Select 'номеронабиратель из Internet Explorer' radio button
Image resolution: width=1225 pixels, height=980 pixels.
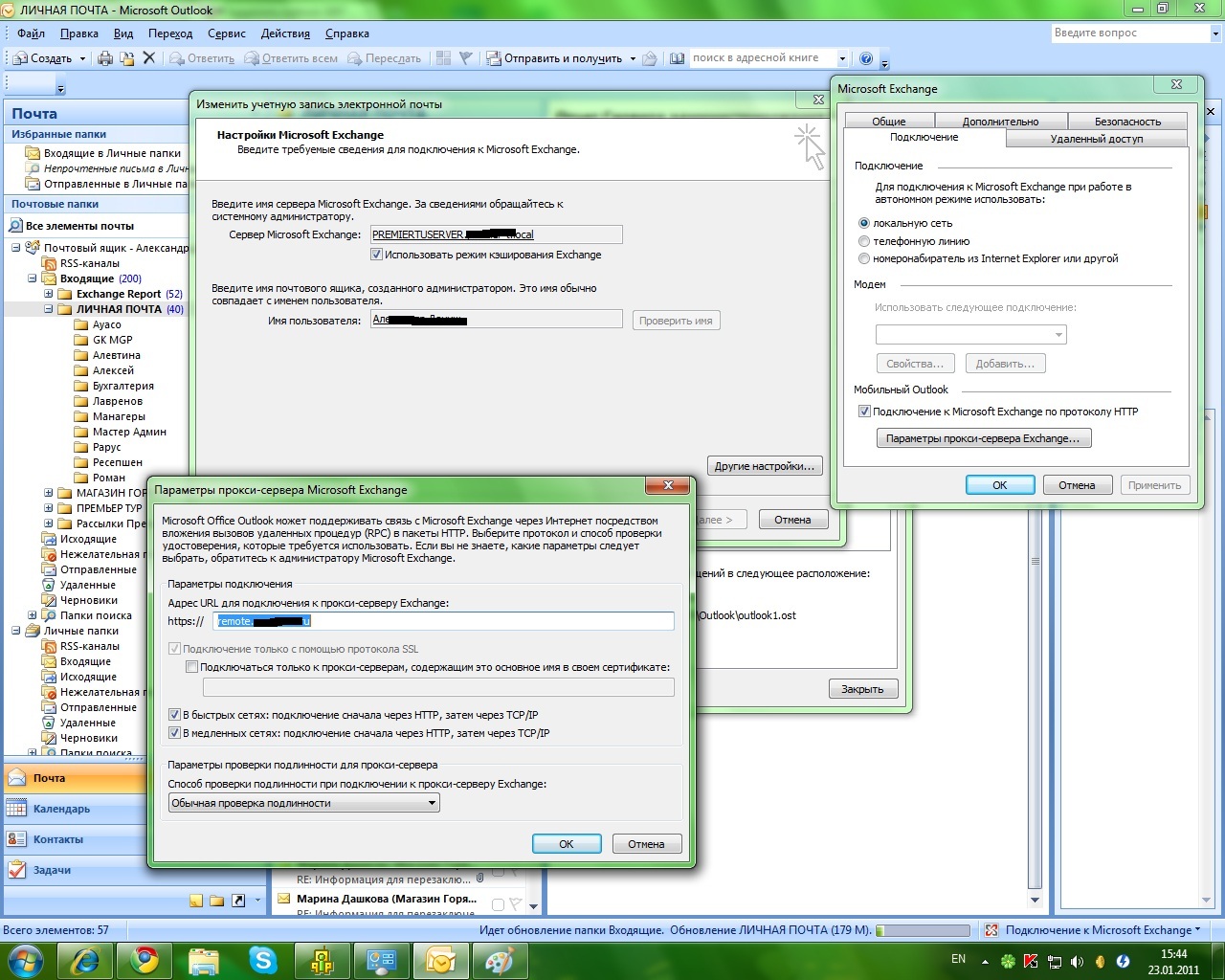pos(864,258)
